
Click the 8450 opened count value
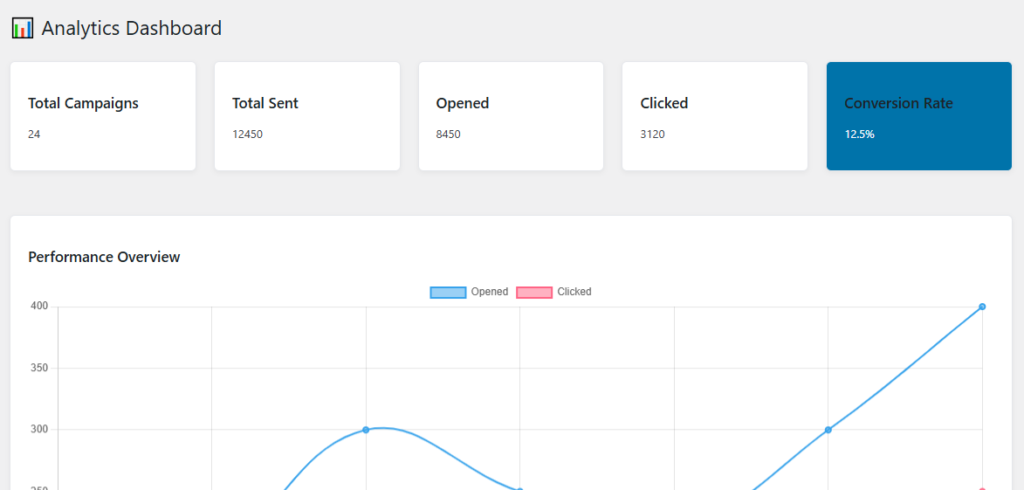coord(448,134)
